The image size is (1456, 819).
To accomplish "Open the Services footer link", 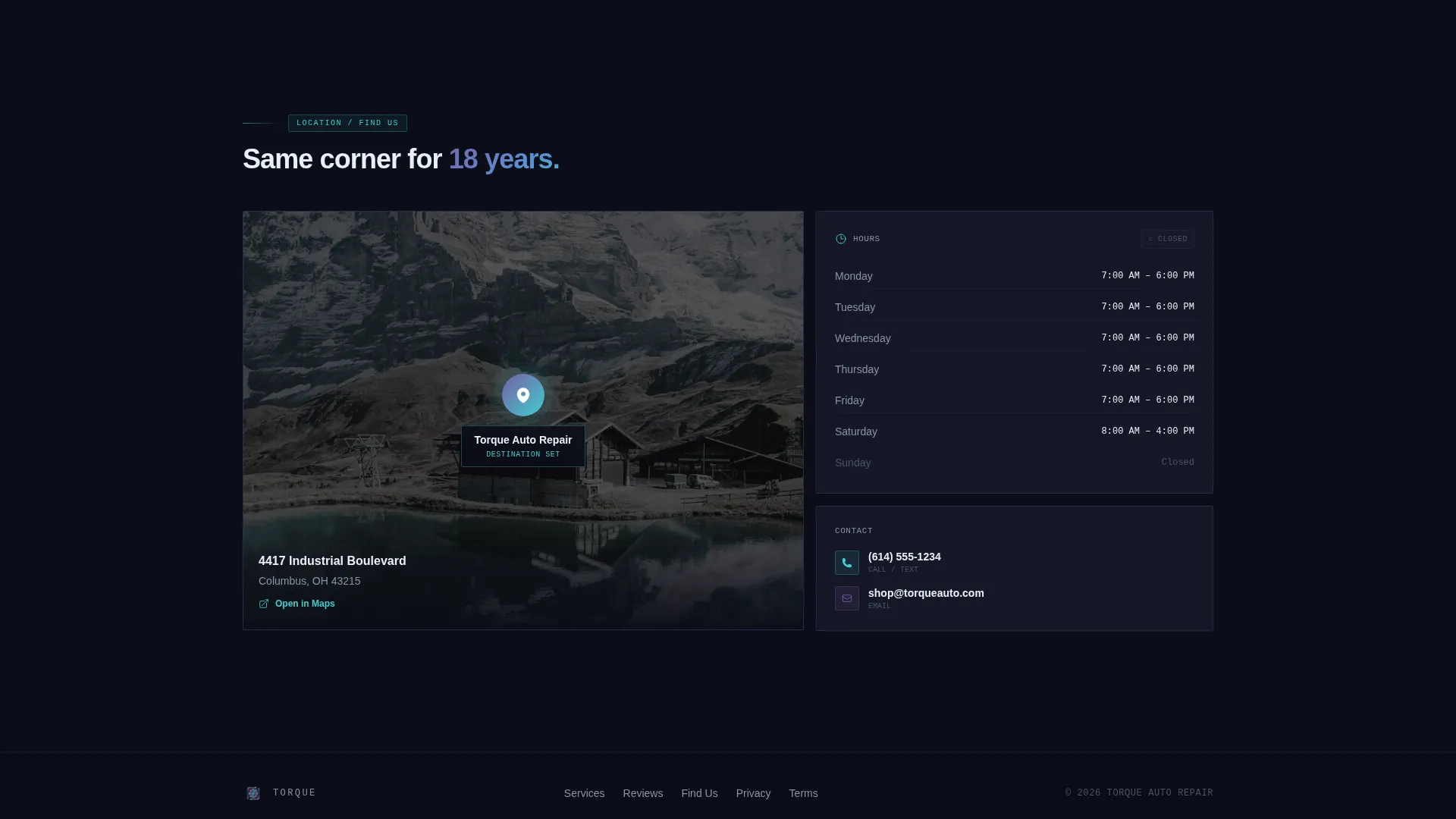I will tap(584, 793).
